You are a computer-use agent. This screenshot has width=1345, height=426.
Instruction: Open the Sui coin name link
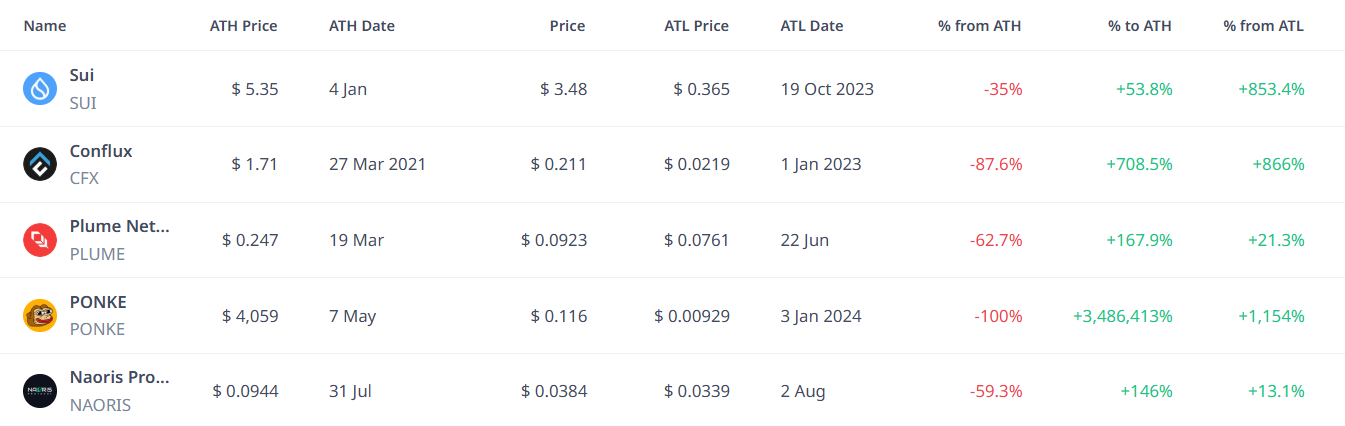(82, 75)
